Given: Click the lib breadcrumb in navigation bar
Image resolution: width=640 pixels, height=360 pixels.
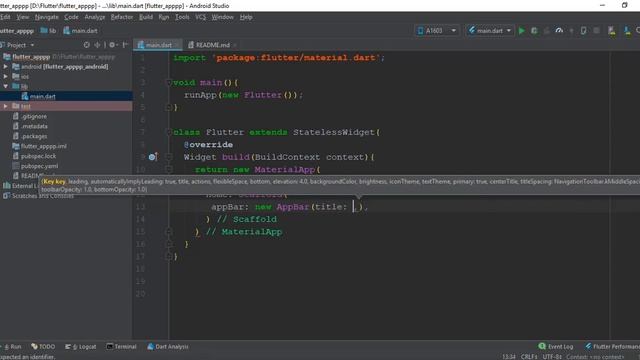Looking at the screenshot, I should 49,31.
